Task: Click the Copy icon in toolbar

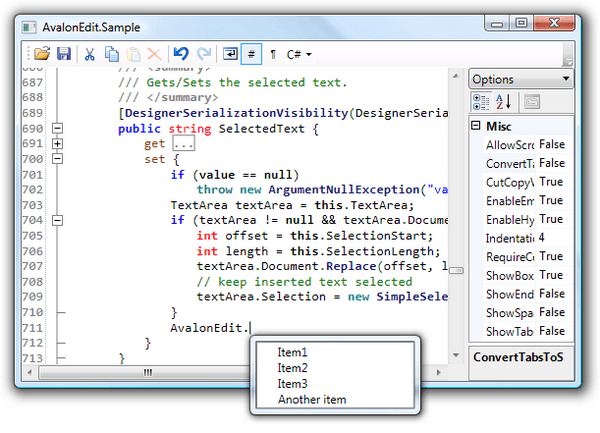Action: [111, 53]
